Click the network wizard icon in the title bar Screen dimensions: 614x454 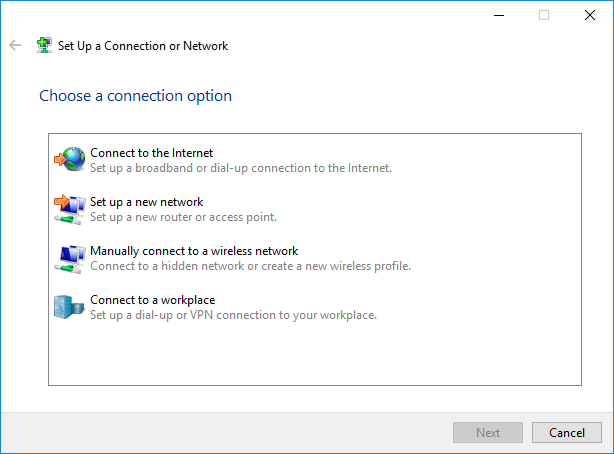click(44, 46)
